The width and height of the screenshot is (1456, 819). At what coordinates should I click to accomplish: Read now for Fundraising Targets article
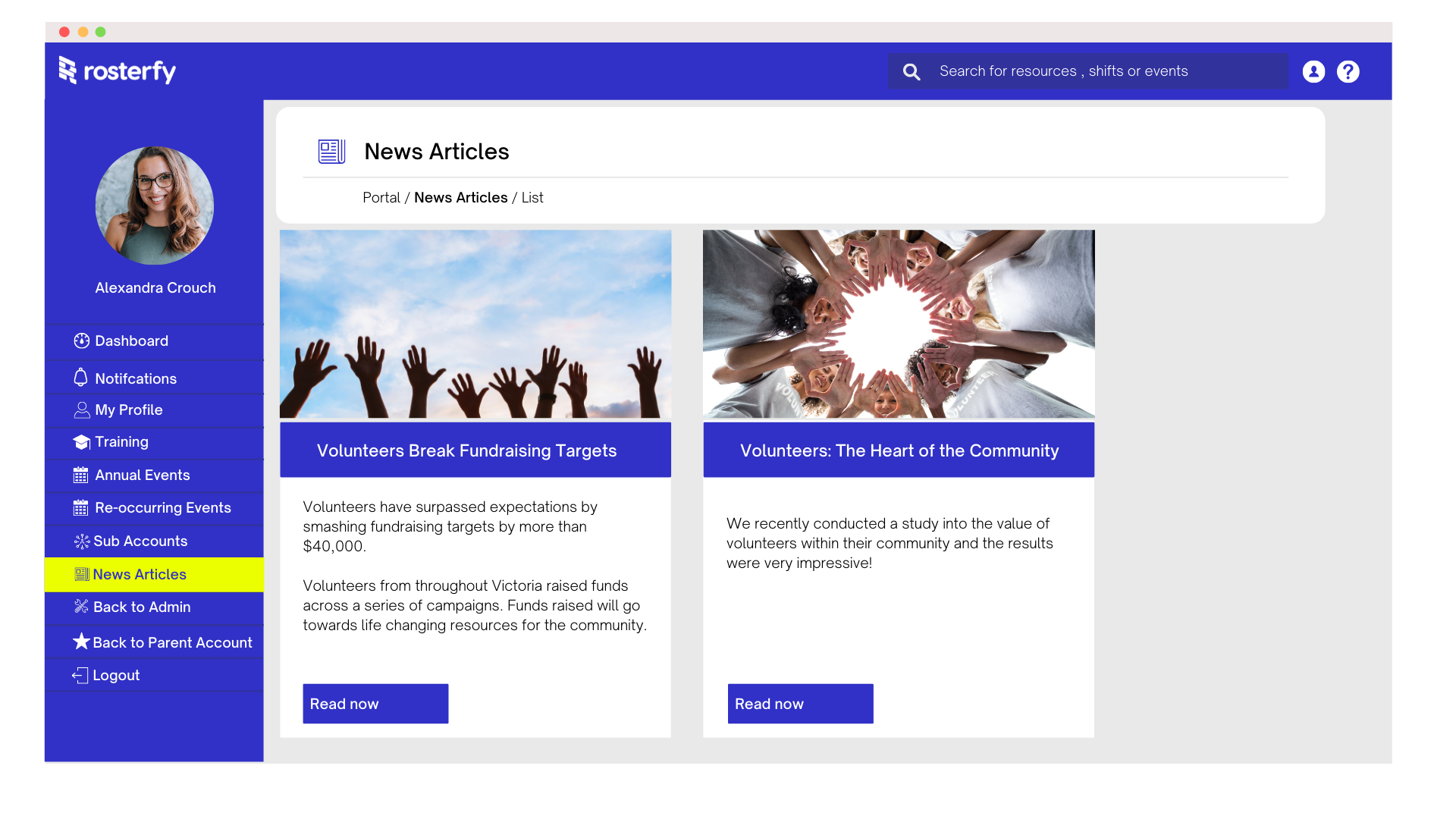coord(375,704)
